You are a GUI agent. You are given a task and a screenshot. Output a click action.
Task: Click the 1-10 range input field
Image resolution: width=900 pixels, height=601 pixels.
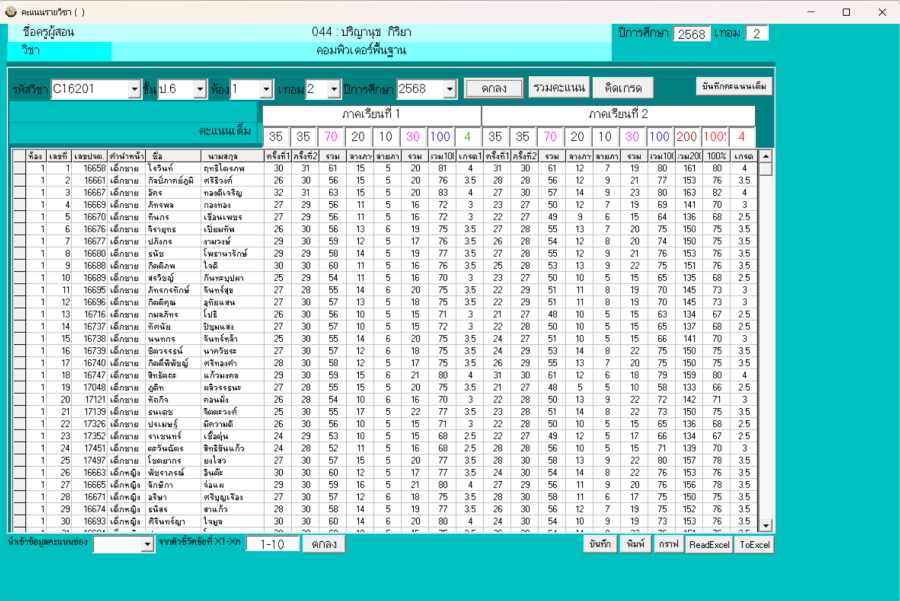pyautogui.click(x=272, y=544)
